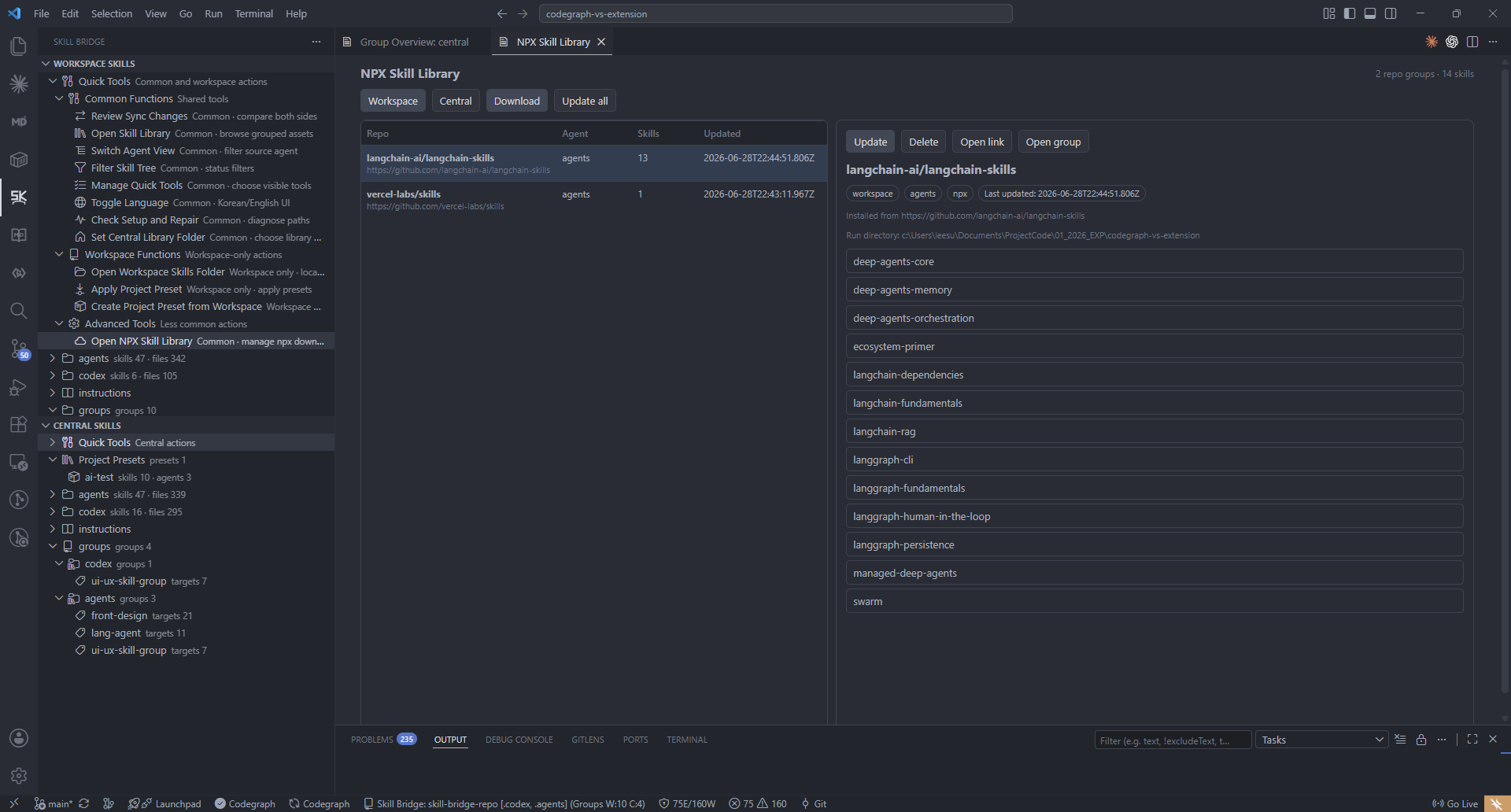Open the Tasks output channel dropdown
Image resolution: width=1511 pixels, height=812 pixels.
1322,740
